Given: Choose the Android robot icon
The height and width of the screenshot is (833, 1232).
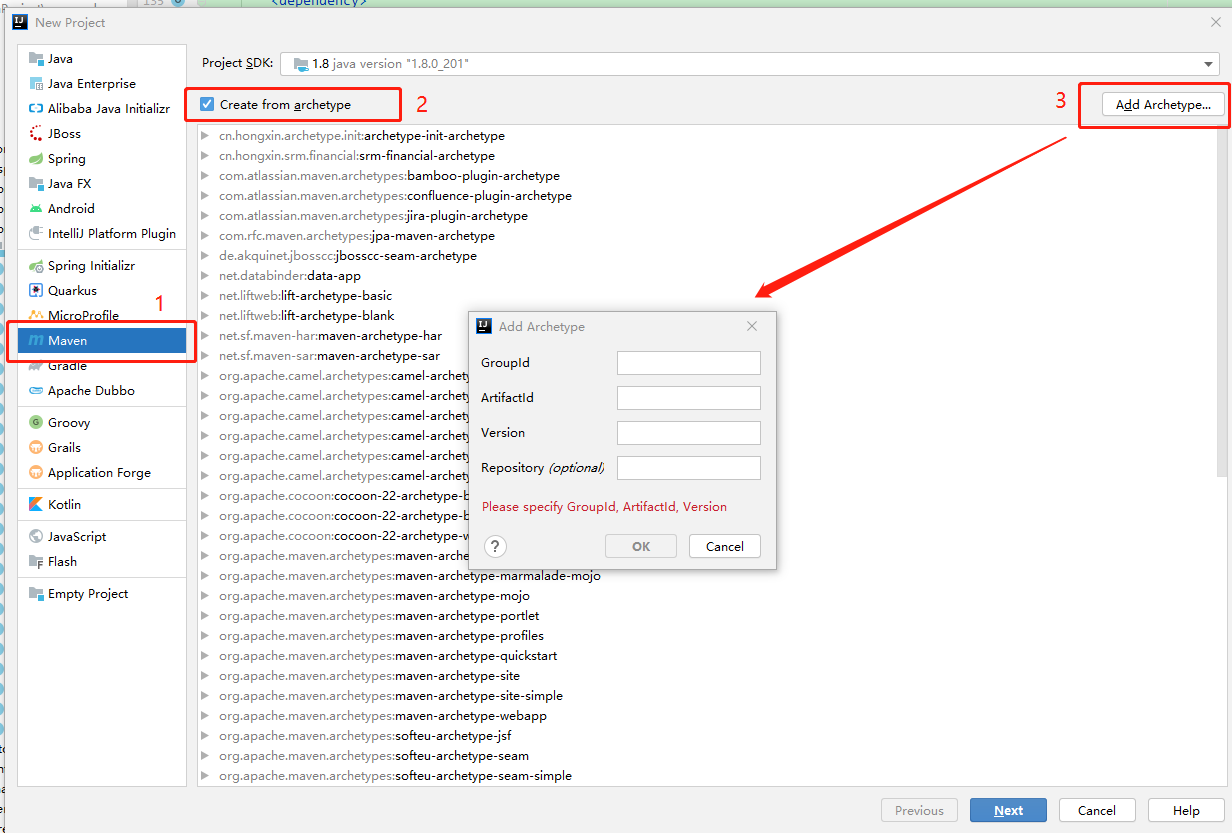Looking at the screenshot, I should [x=37, y=209].
